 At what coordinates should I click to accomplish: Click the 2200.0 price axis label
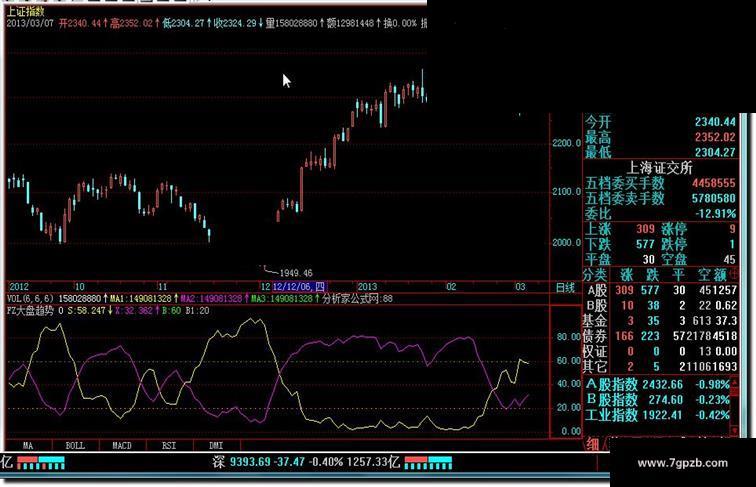567,143
